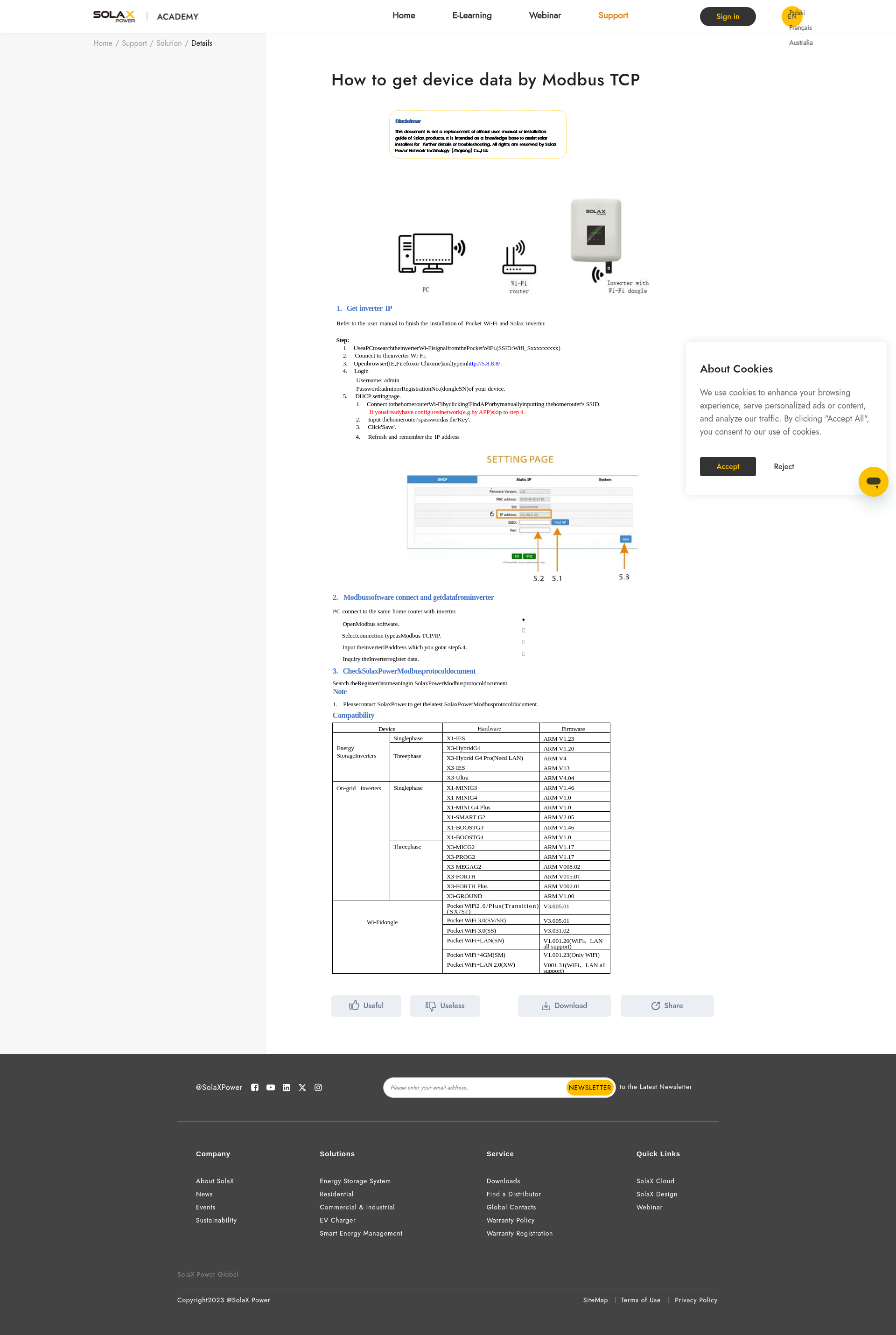896x1335 pixels.
Task: Go to the Webinar menu item
Action: click(x=545, y=15)
